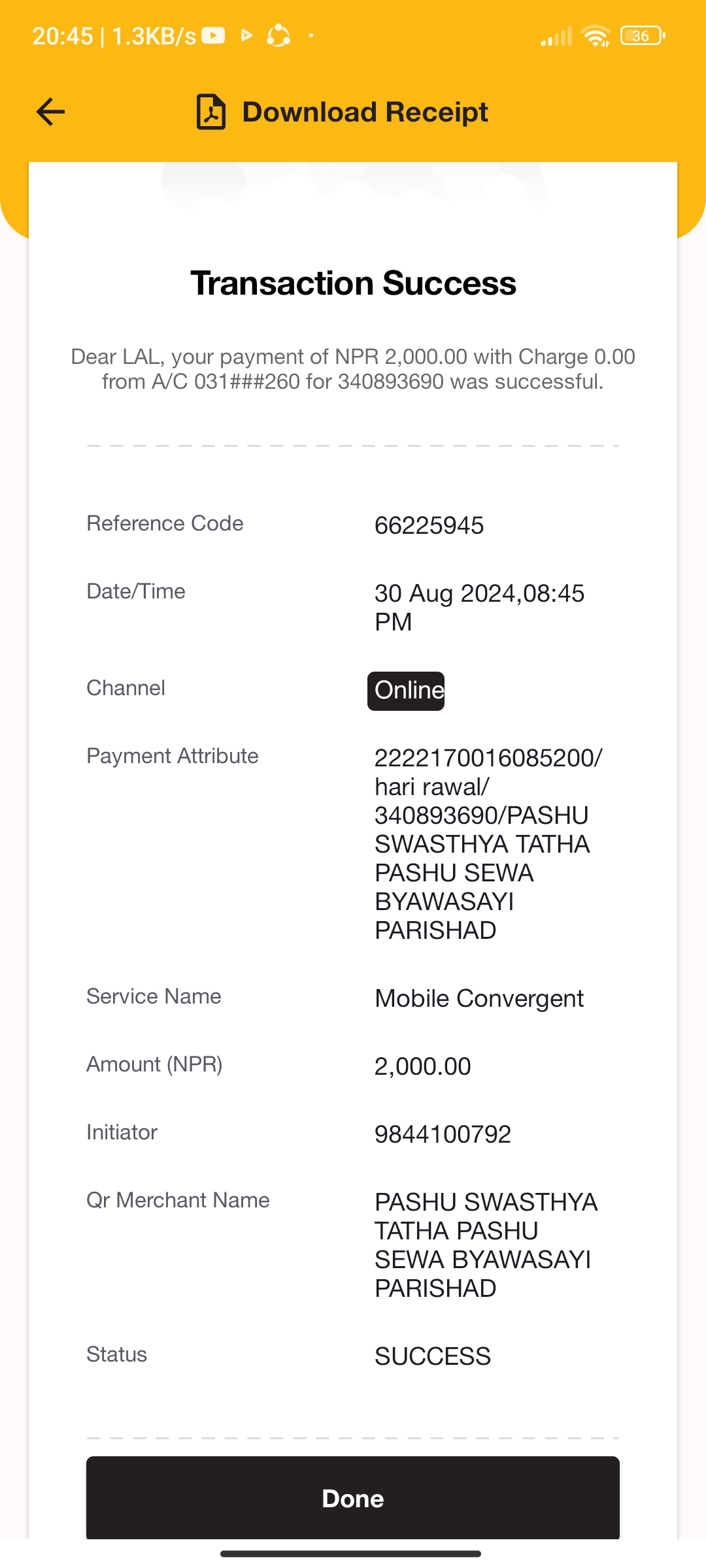Tap the mobile signal bars icon
Screen dimensions: 706x1568
click(556, 36)
